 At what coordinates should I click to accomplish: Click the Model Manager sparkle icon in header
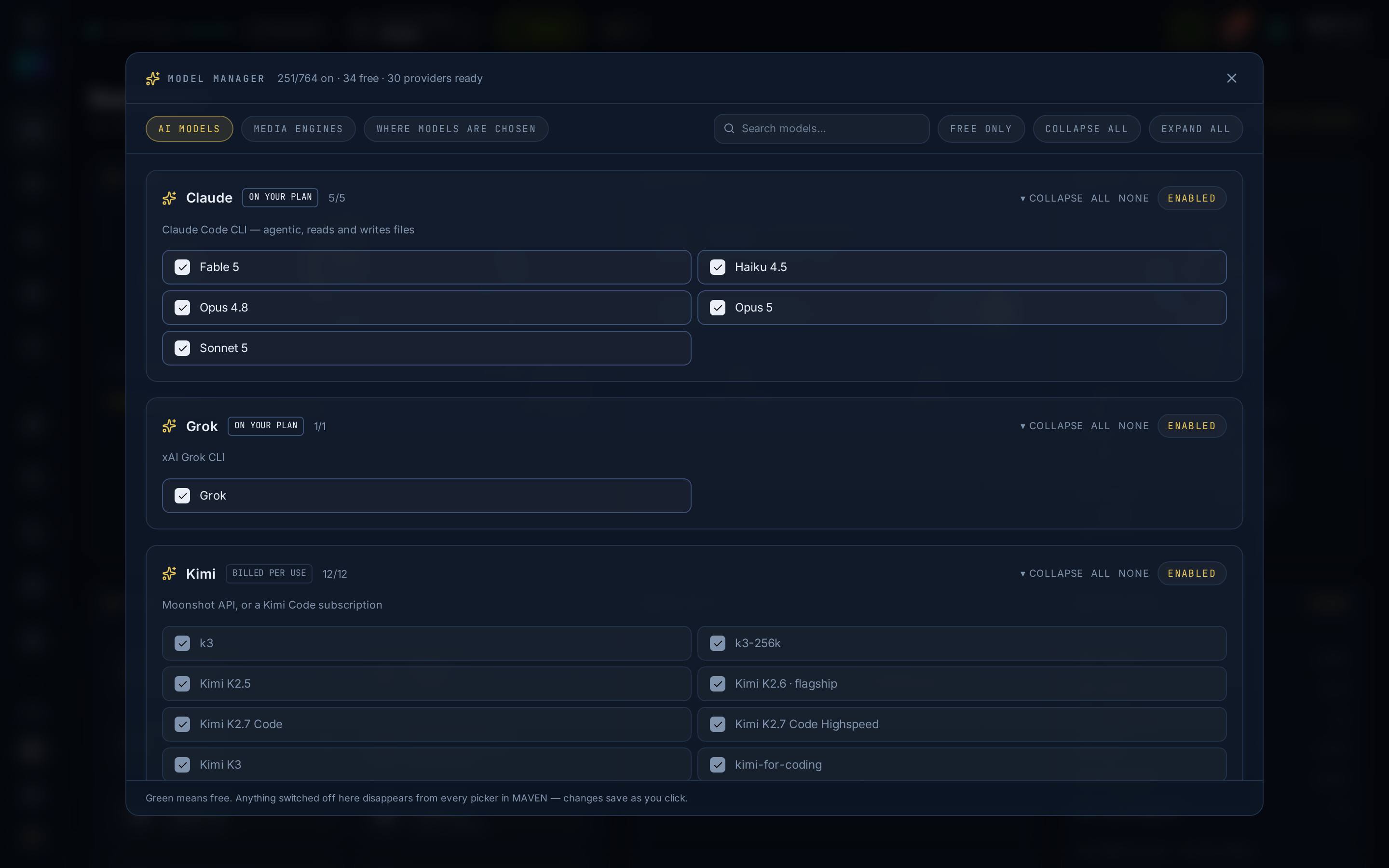153,79
